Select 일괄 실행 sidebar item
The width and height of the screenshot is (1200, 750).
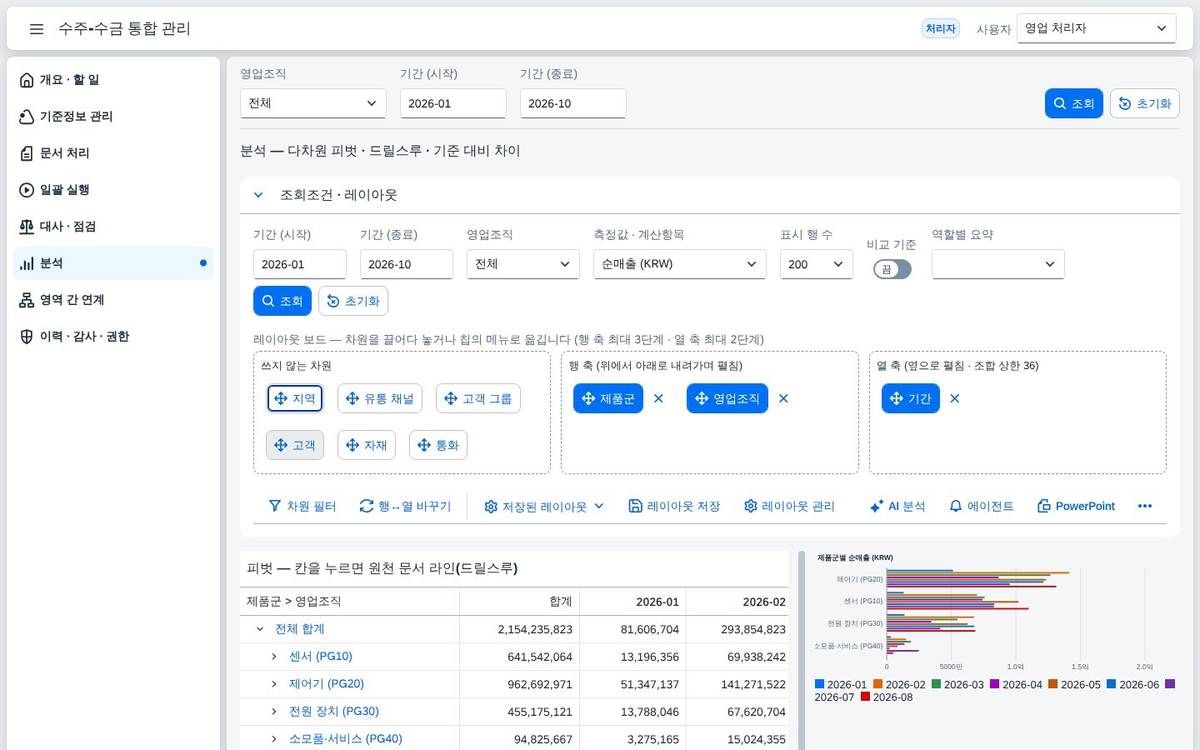click(113, 190)
